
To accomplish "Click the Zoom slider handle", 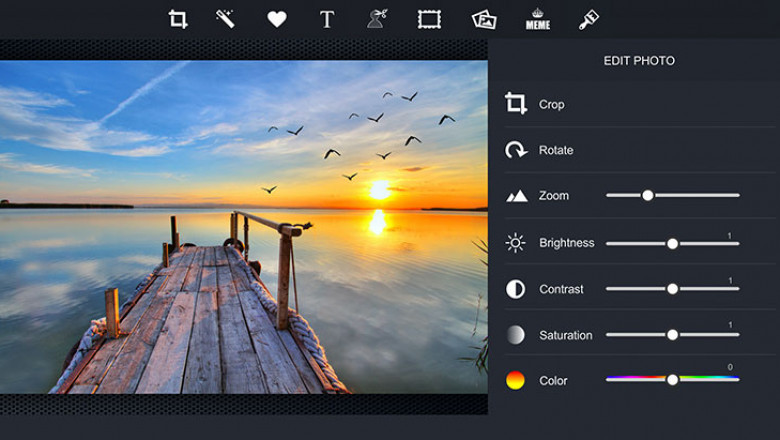I will pos(647,195).
